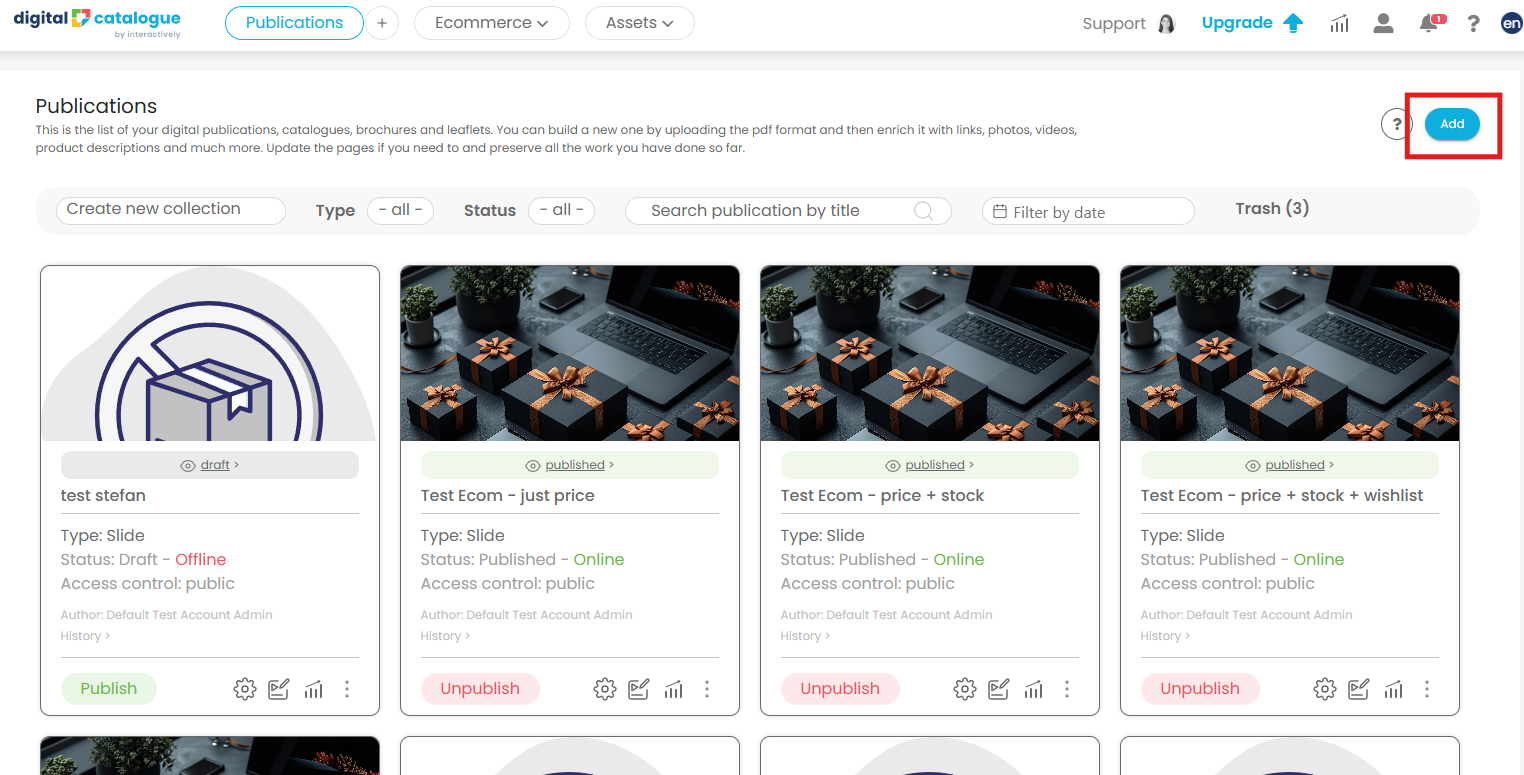Image resolution: width=1524 pixels, height=775 pixels.
Task: Open three-dot menu on Test Ecom - price + stock + wishlist
Action: click(x=1427, y=689)
